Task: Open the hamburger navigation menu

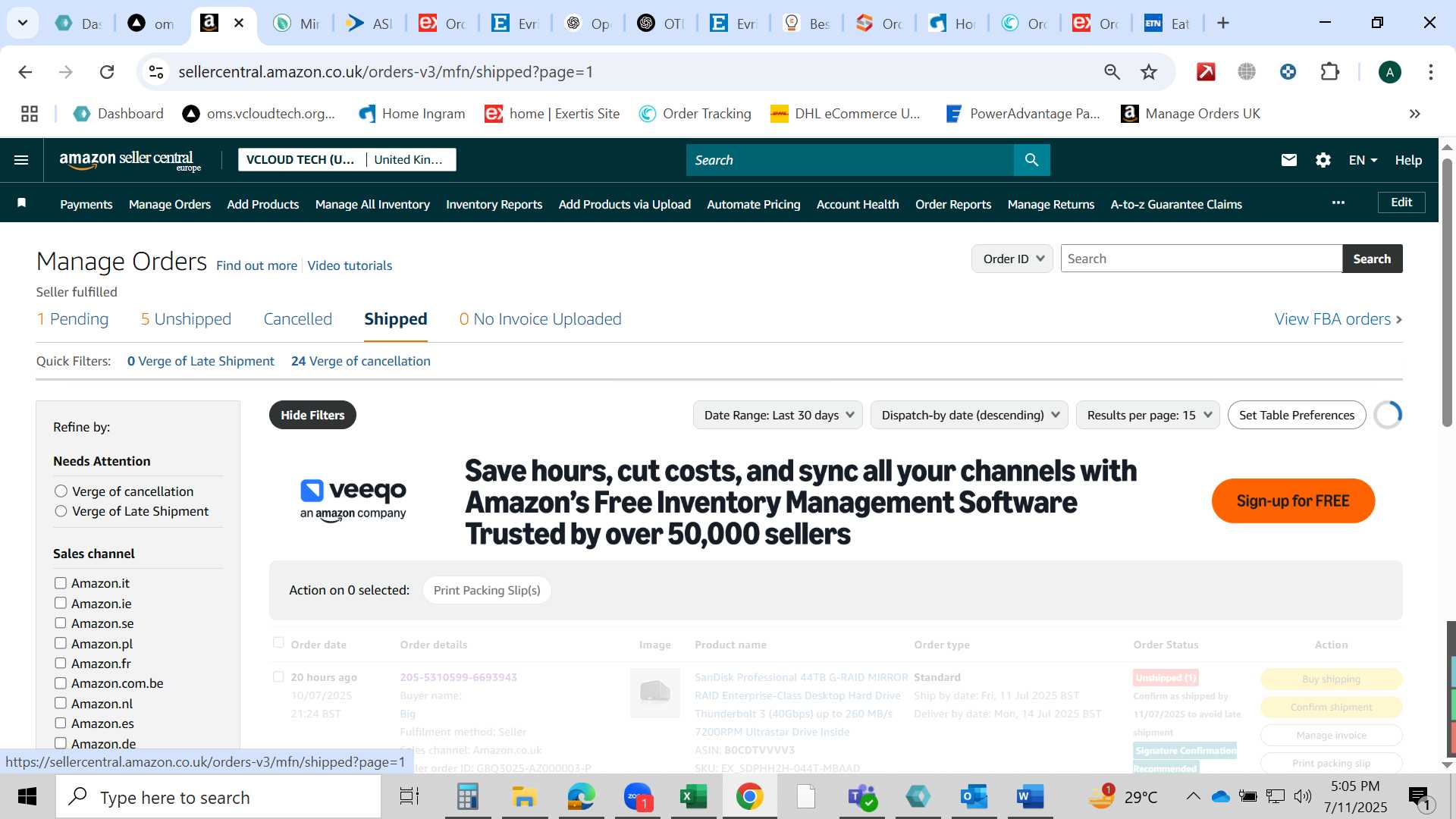Action: point(21,160)
